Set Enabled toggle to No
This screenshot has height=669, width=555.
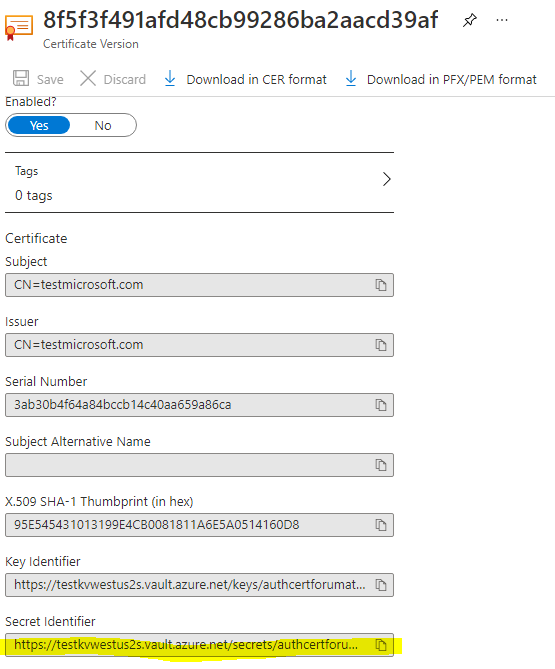coord(103,125)
